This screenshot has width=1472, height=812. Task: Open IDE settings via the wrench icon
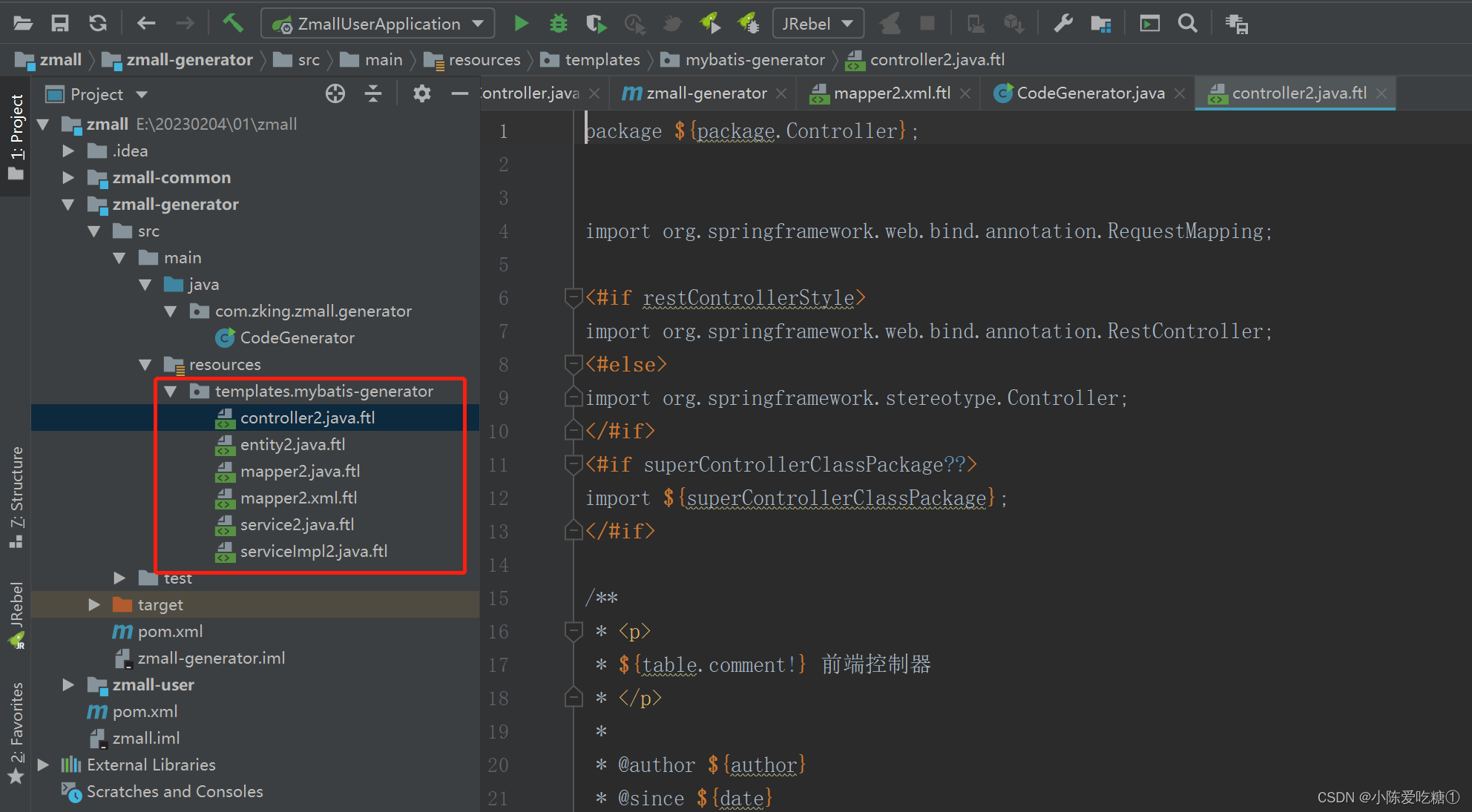1062,23
